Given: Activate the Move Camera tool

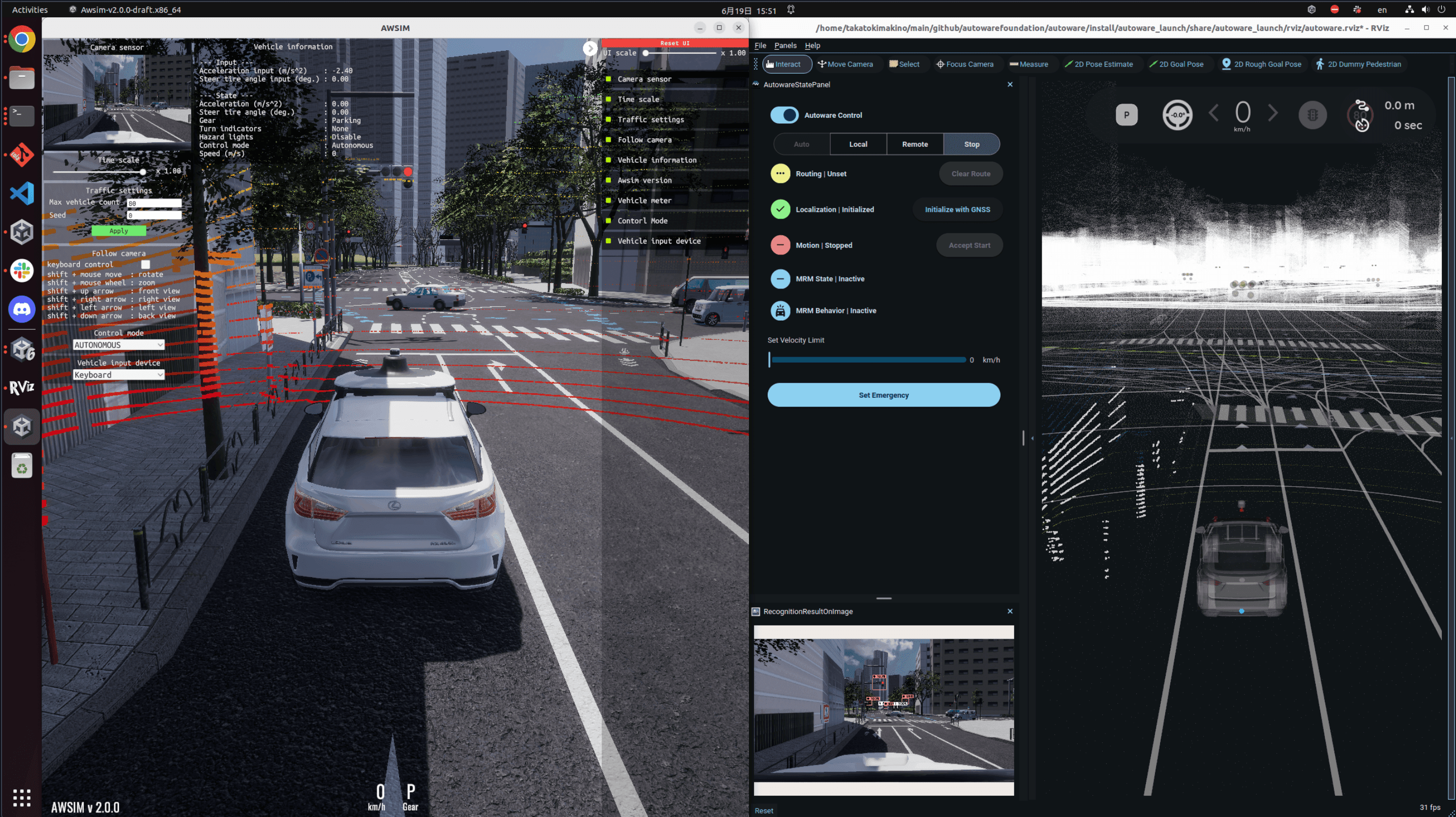Looking at the screenshot, I should 846,64.
